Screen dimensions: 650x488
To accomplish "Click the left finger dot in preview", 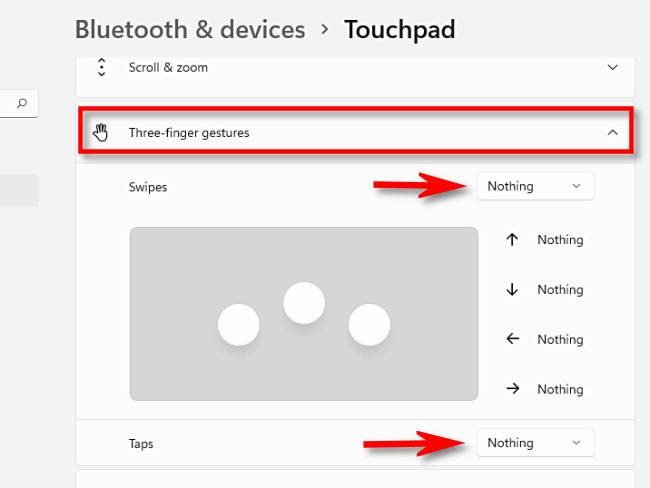I will click(x=239, y=325).
